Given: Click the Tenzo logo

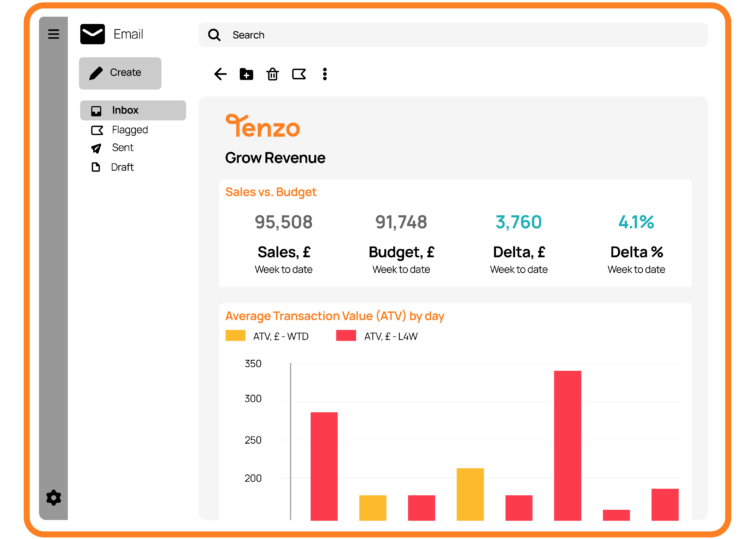Looking at the screenshot, I should click(x=262, y=126).
